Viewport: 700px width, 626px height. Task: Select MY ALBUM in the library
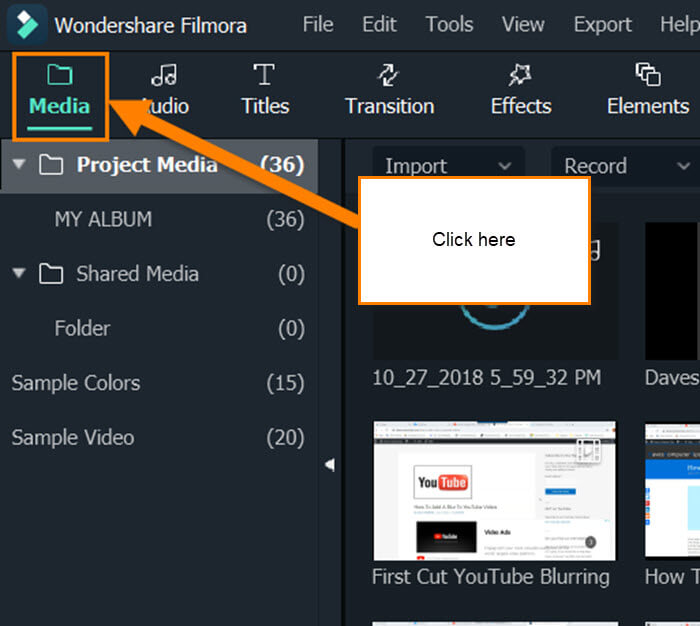click(159, 219)
